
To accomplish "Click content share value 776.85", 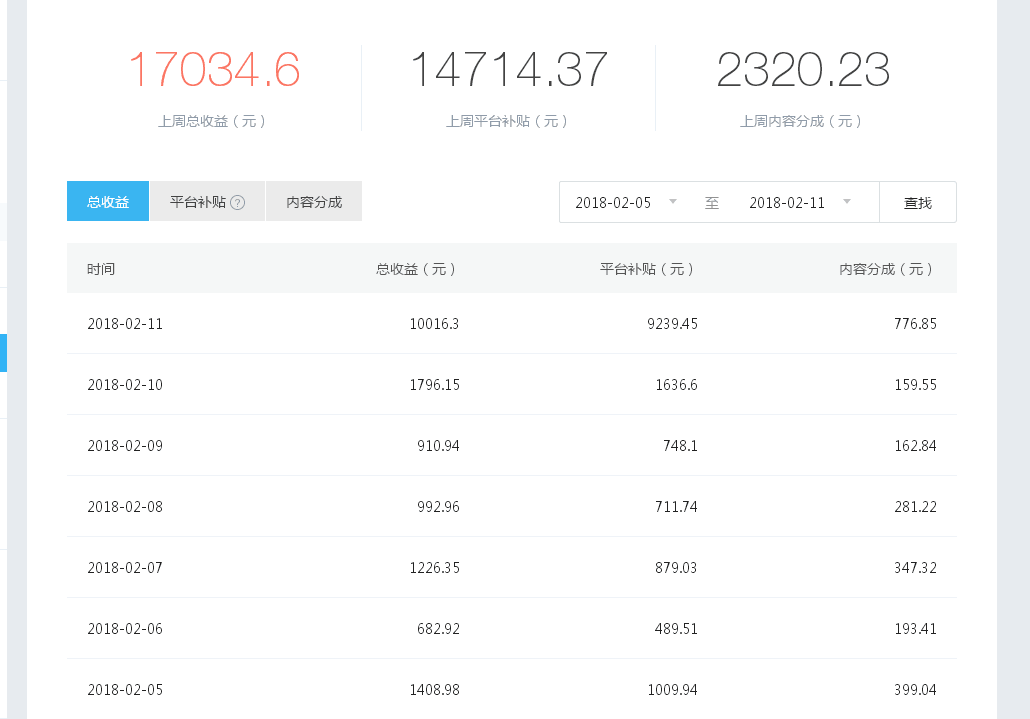I will click(x=915, y=324).
